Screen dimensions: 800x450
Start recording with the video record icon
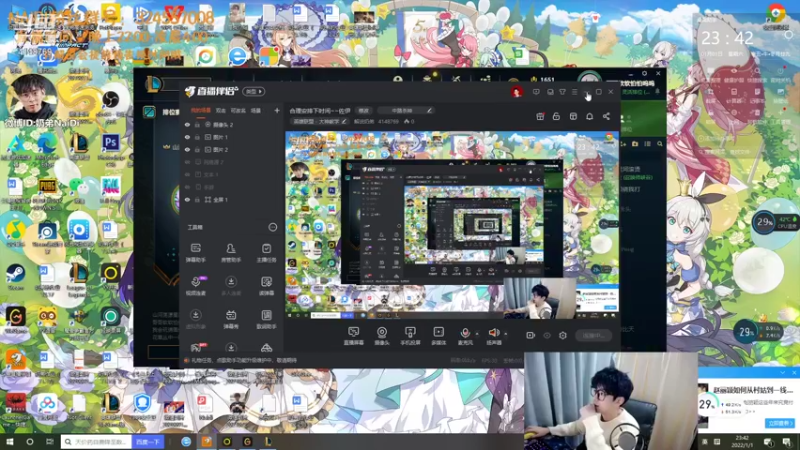(531, 335)
